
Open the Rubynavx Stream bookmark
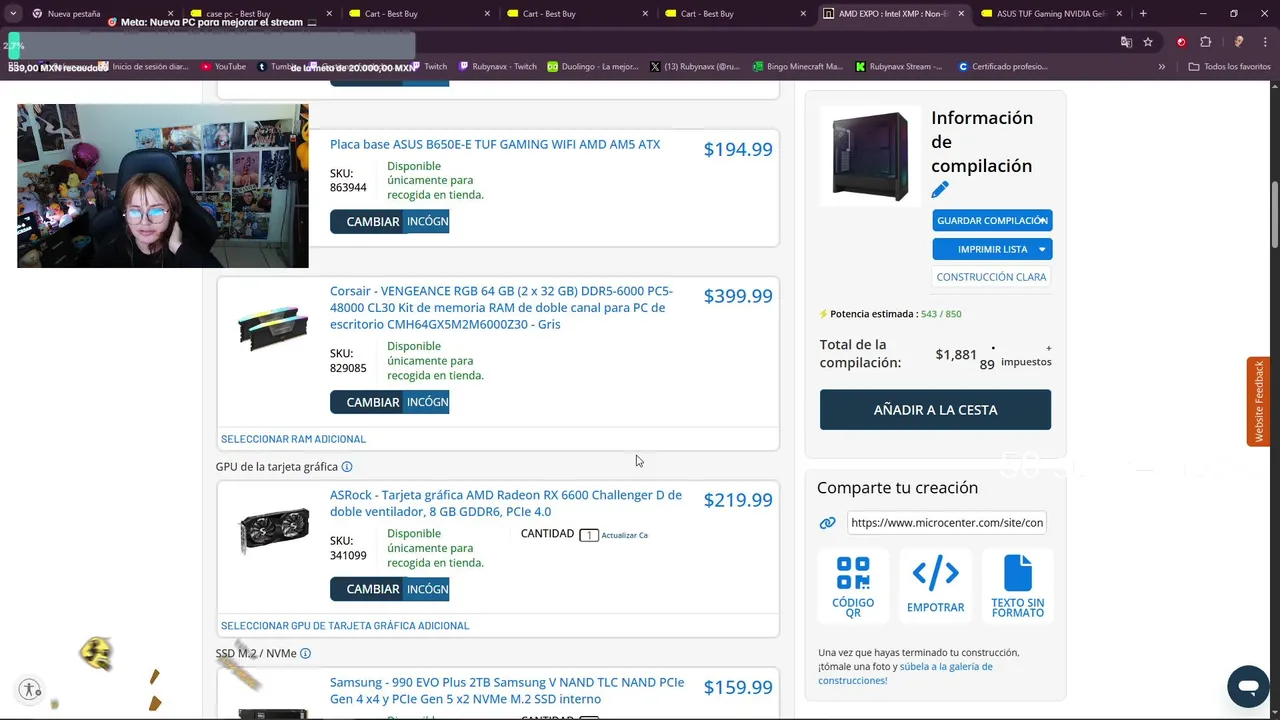[x=899, y=67]
